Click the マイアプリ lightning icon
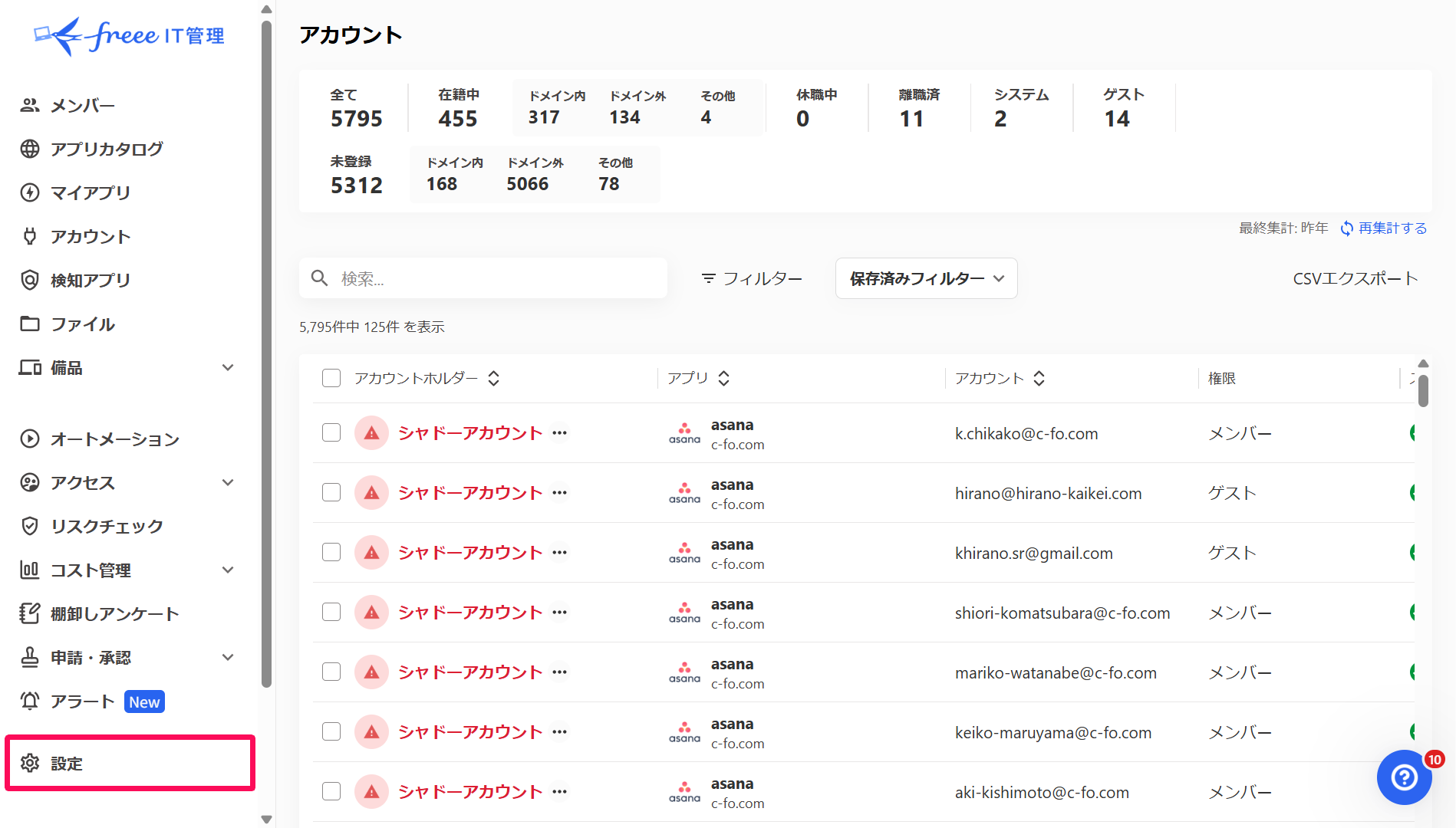1456x828 pixels. click(x=30, y=192)
